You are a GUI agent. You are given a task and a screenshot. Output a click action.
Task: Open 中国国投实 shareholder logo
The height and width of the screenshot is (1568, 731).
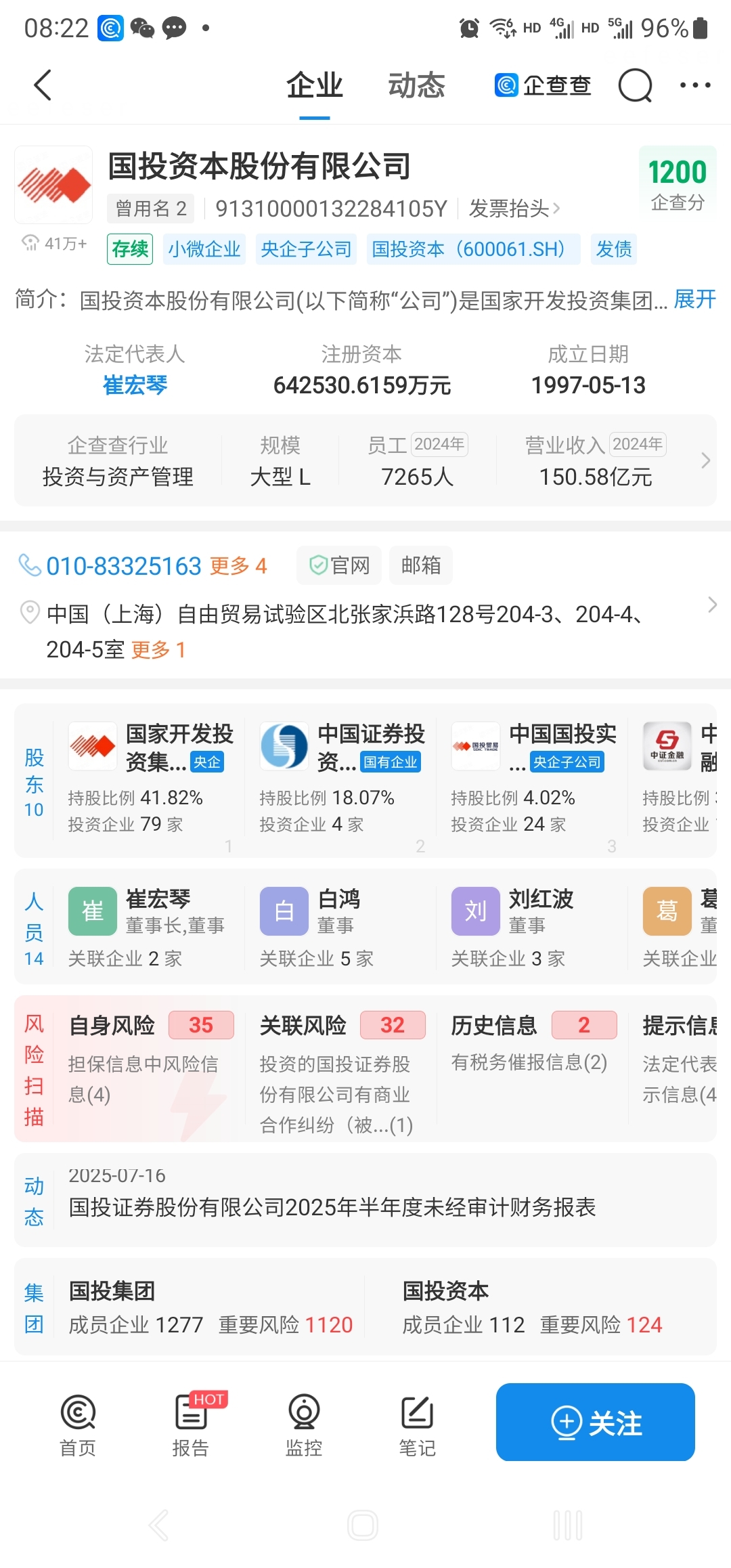[476, 746]
